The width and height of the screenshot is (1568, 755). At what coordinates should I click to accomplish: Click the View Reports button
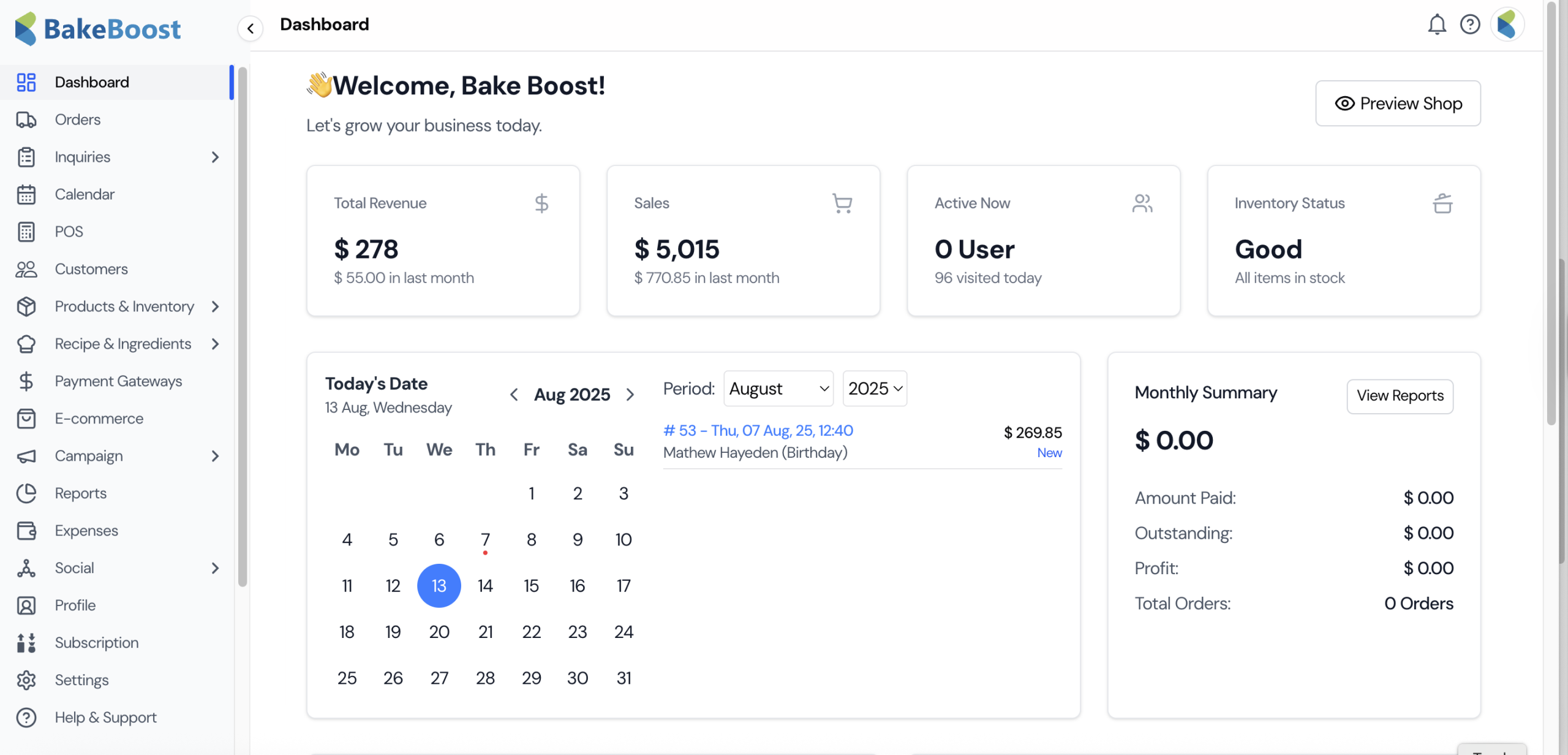pos(1400,396)
